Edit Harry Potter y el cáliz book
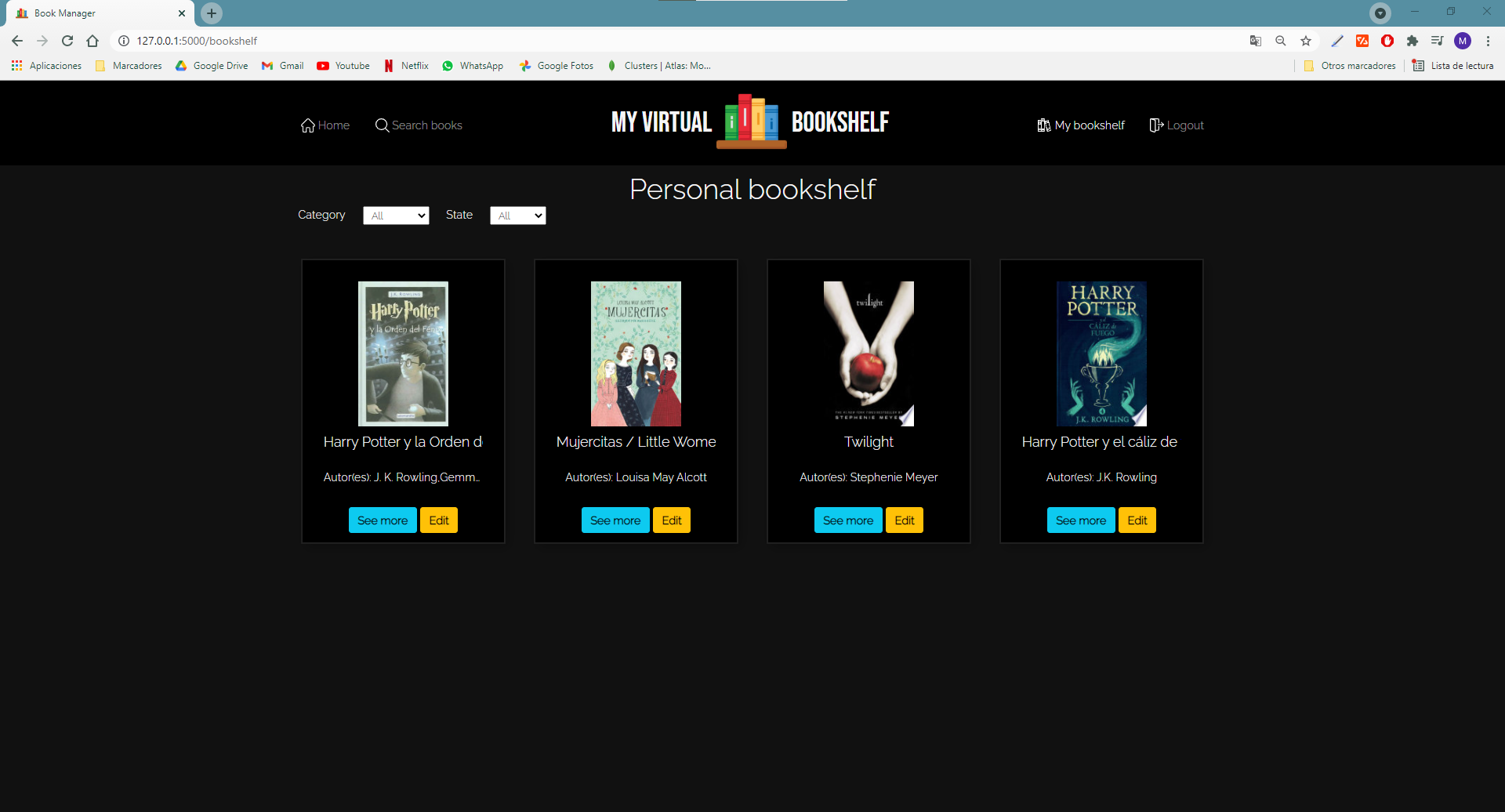This screenshot has height=812, width=1505. [x=1137, y=520]
